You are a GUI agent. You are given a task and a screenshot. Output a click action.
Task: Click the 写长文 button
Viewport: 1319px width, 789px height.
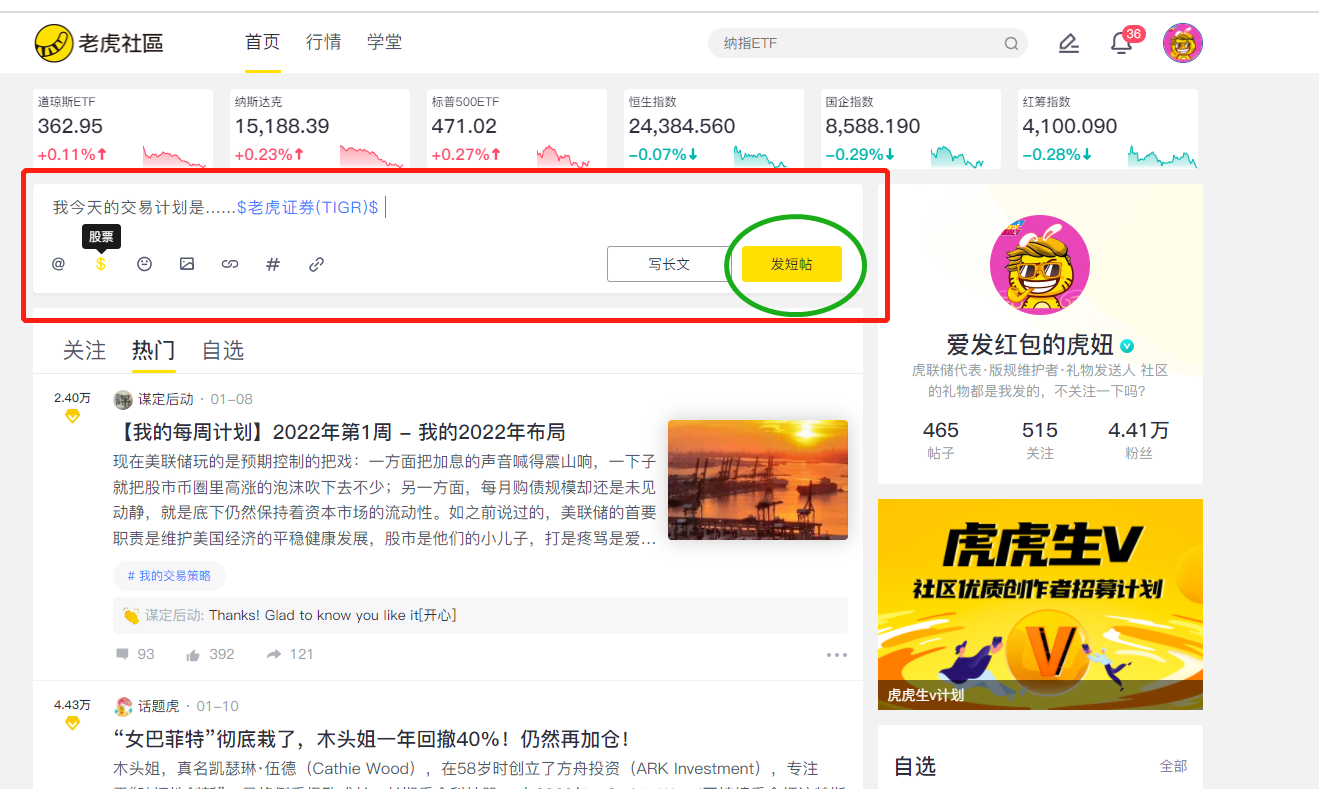669,264
